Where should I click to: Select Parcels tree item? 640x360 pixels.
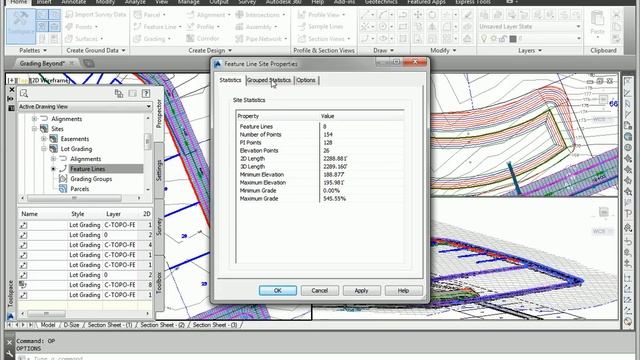click(x=80, y=189)
